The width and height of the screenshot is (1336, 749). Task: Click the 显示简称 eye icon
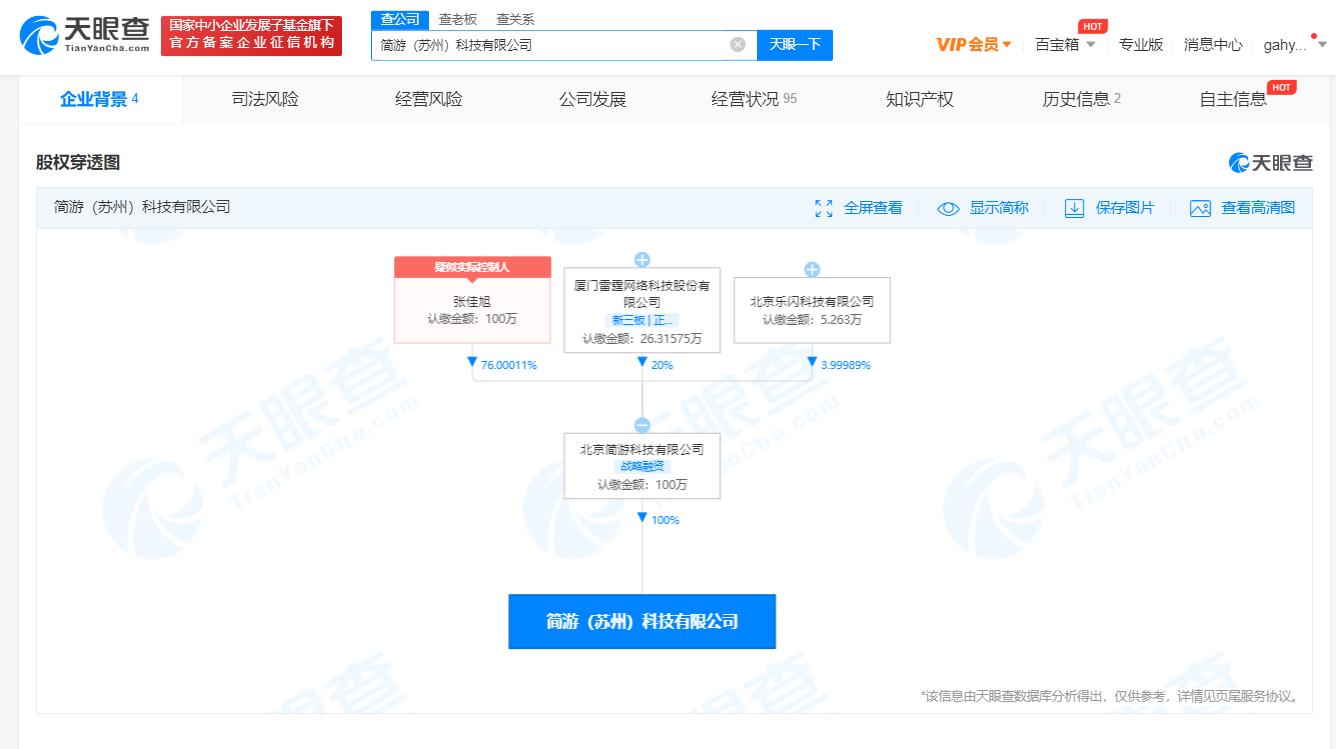tap(946, 207)
